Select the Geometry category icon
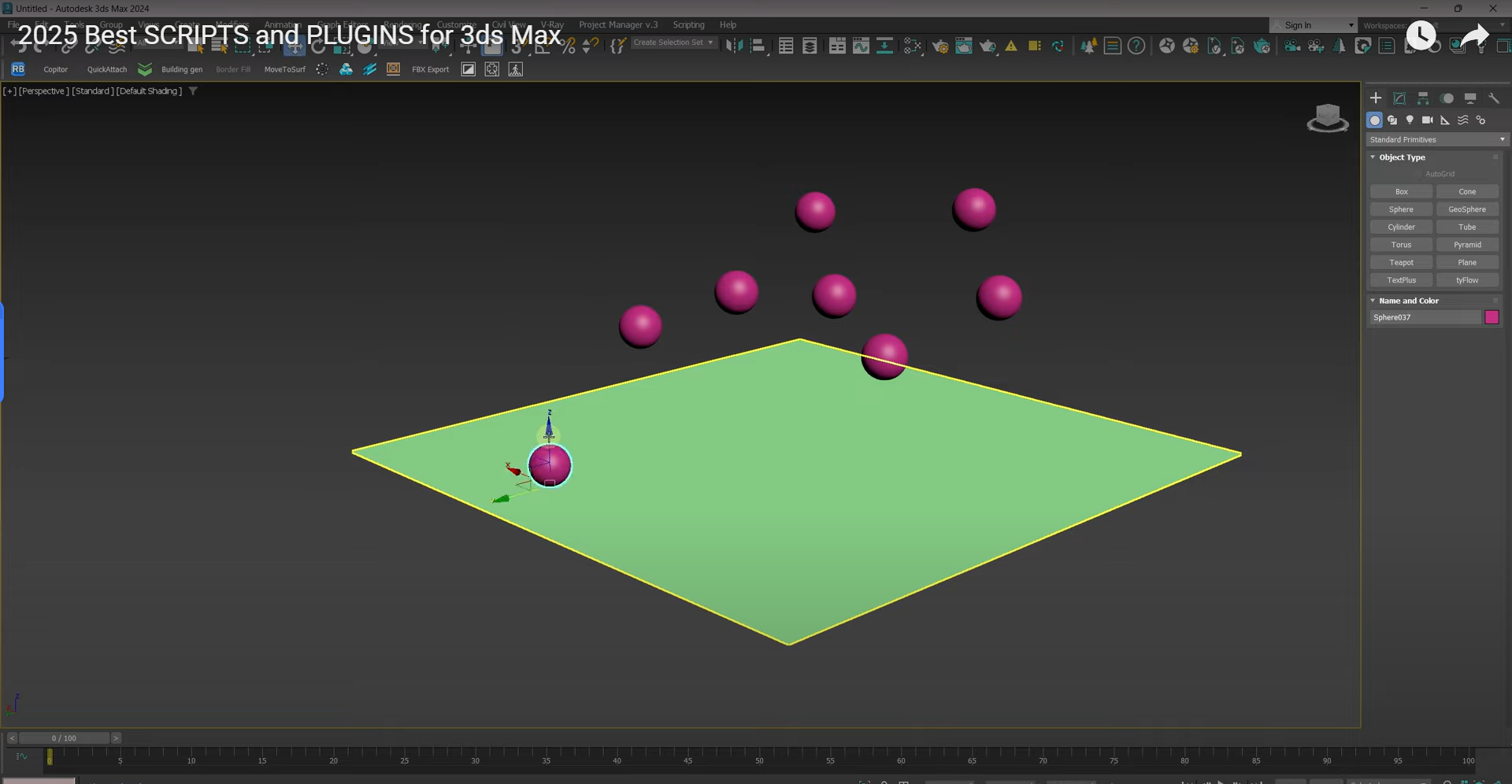The height and width of the screenshot is (784, 1512). point(1375,120)
